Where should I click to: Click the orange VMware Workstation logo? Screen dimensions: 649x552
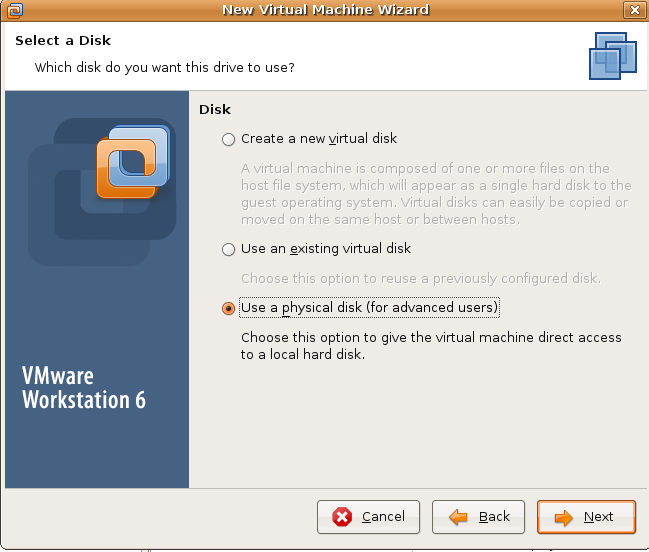(132, 162)
